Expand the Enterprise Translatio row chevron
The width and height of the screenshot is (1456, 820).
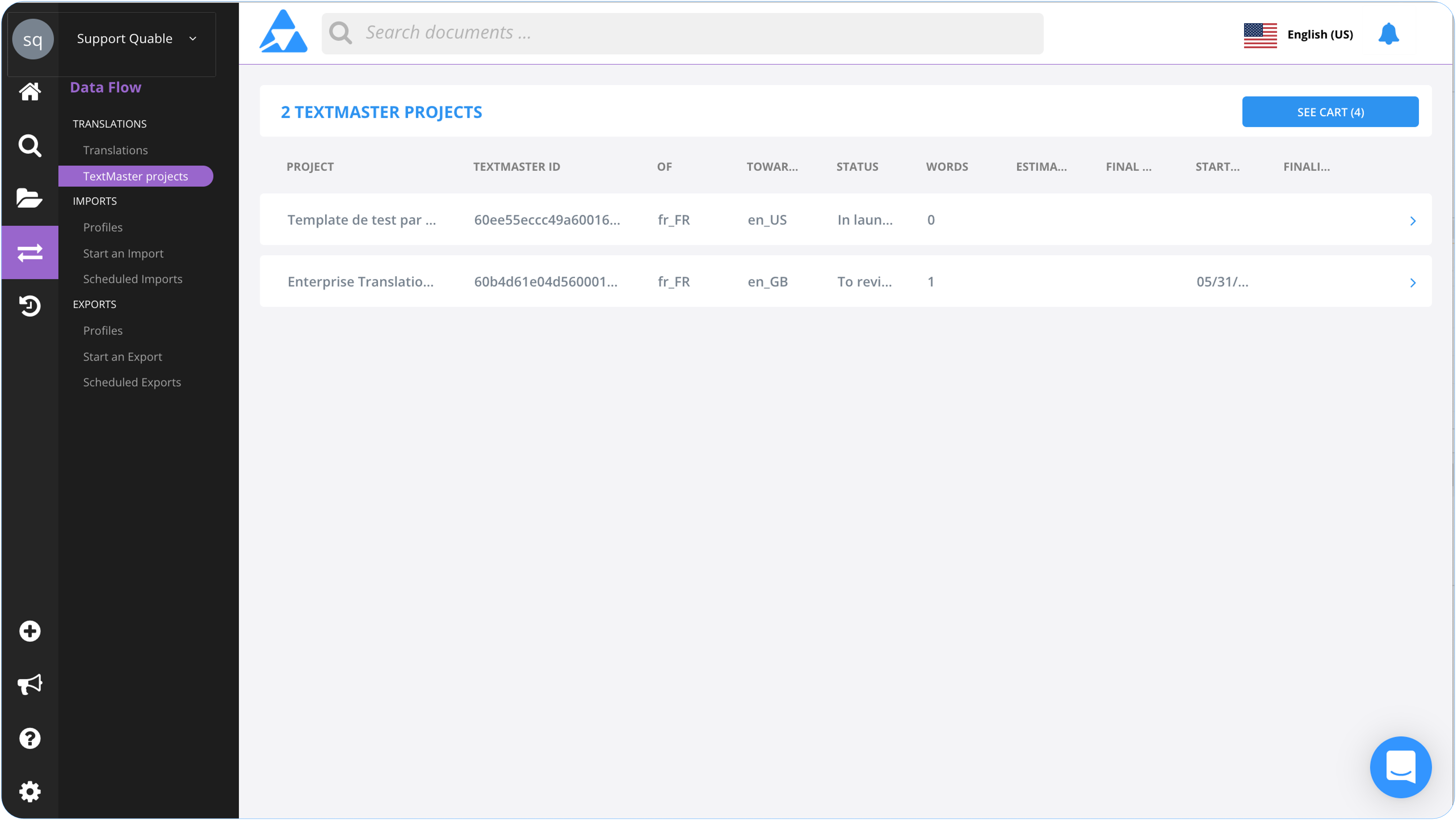pos(1412,283)
